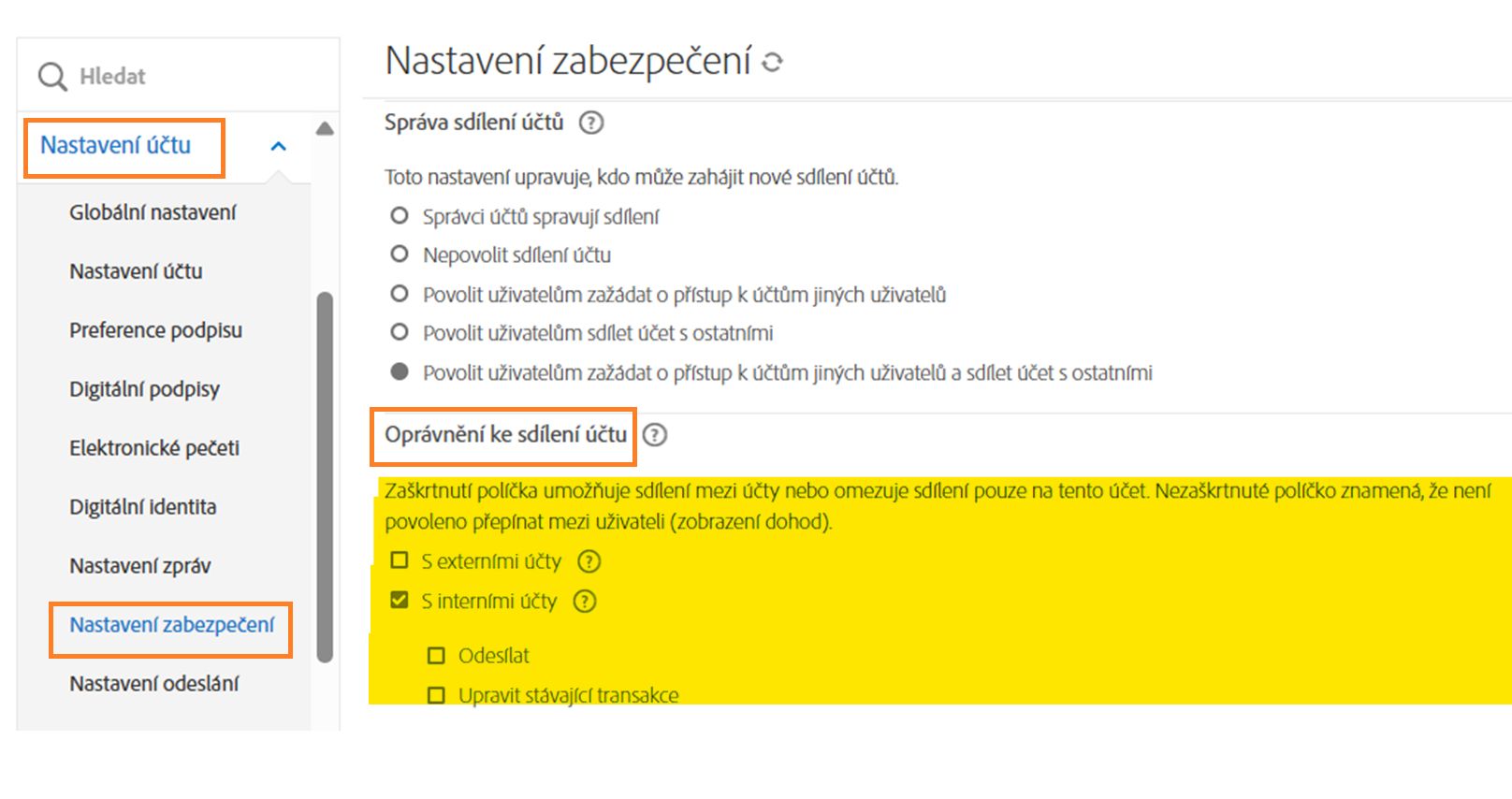Open Globální nastavení in the sidebar
1512x799 pixels.
pyautogui.click(x=153, y=212)
